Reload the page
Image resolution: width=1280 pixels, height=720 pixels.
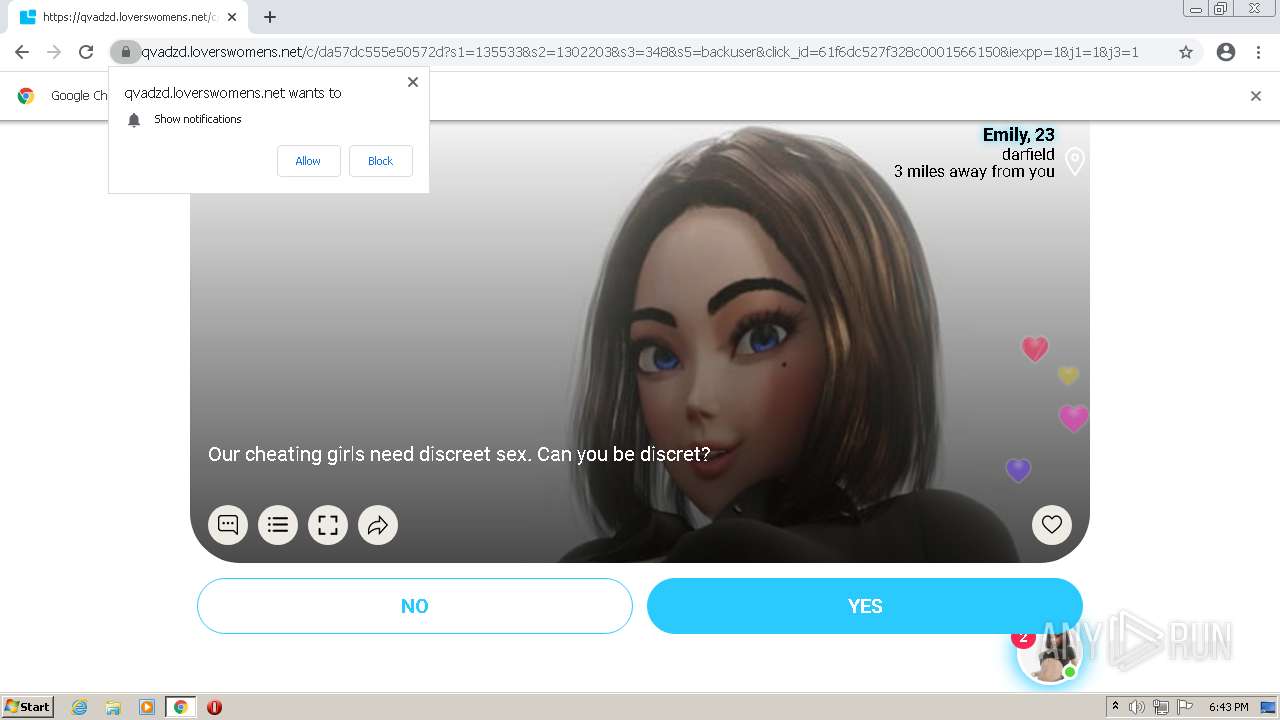coord(86,52)
